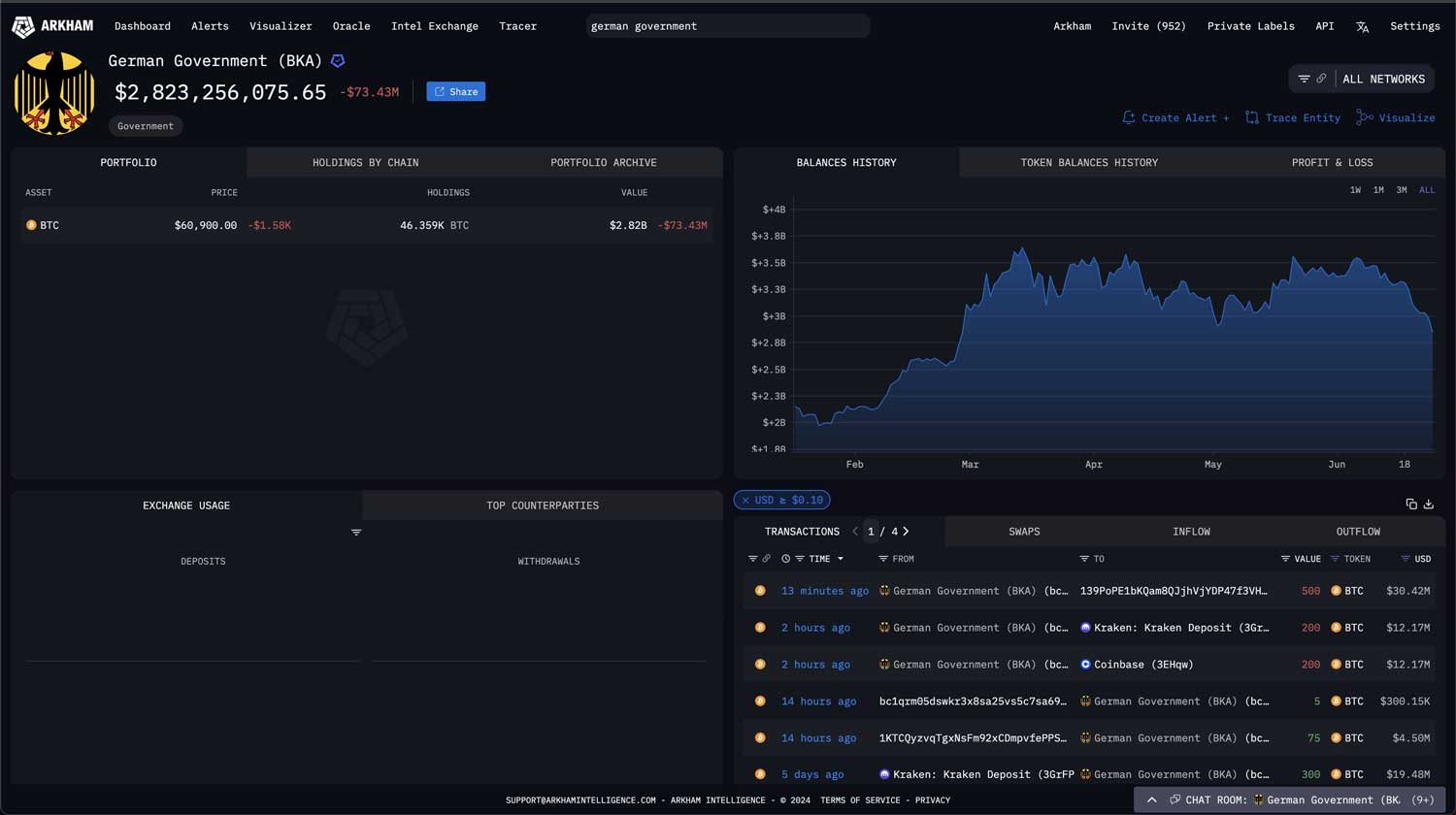Click the Coinbase icon in Coinbase (3EHqw) row
Screen dimensions: 1456x815
point(1085,665)
